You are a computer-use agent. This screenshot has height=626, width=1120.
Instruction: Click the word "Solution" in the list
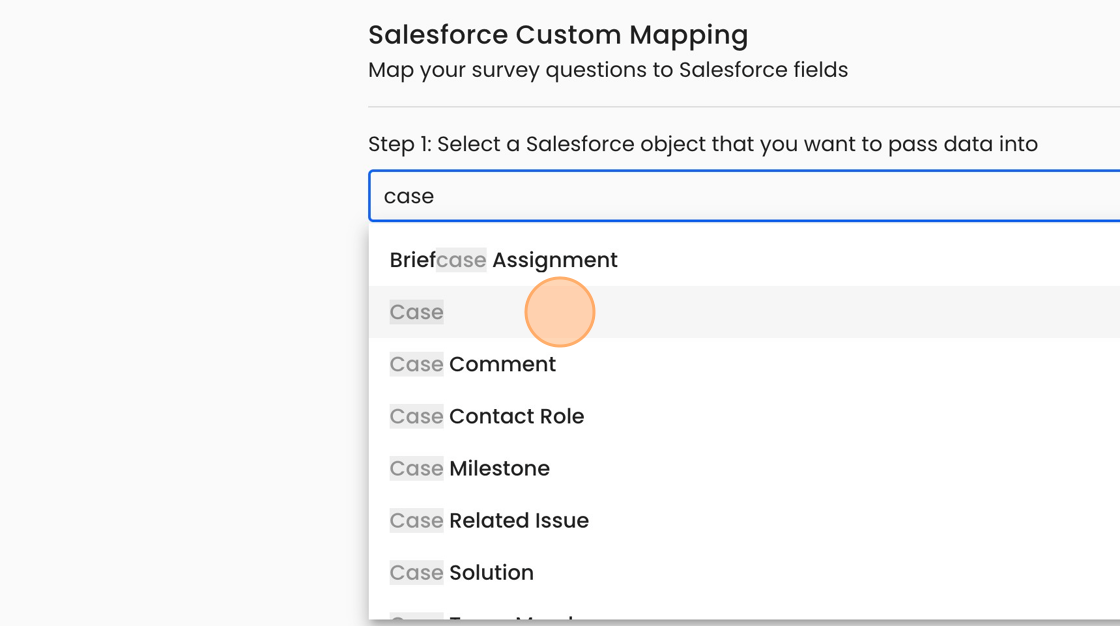pyautogui.click(x=491, y=572)
